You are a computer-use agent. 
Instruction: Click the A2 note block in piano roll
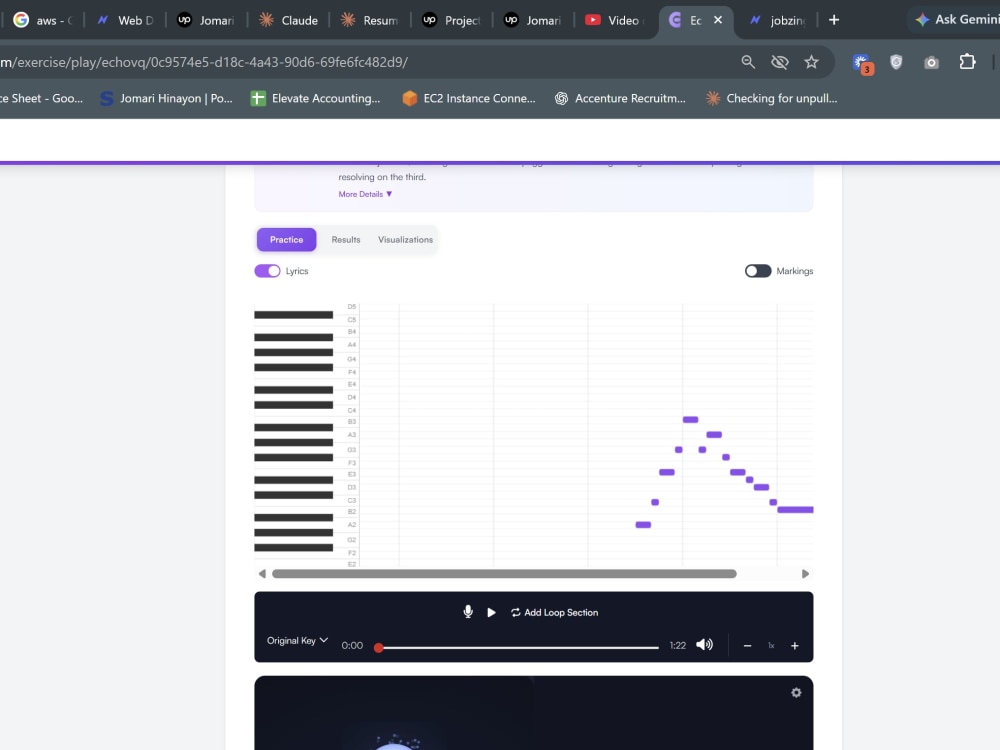[643, 525]
